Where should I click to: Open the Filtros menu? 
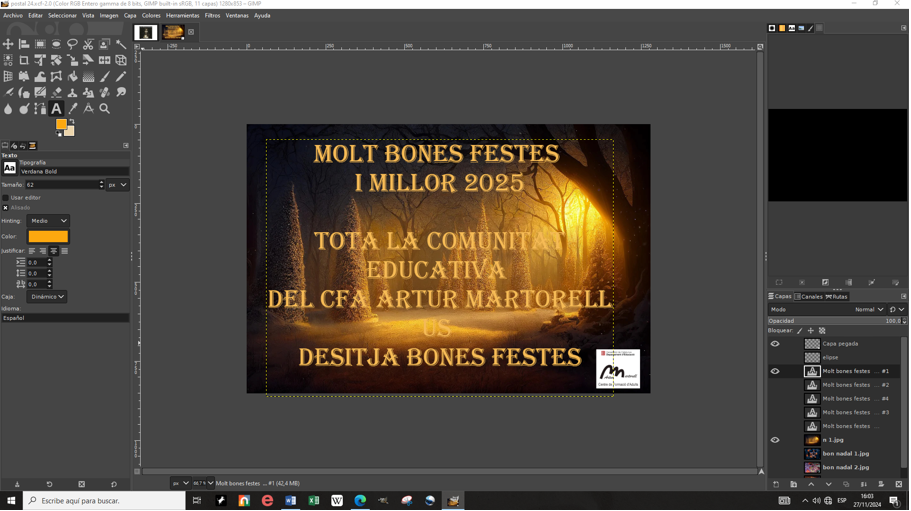212,16
